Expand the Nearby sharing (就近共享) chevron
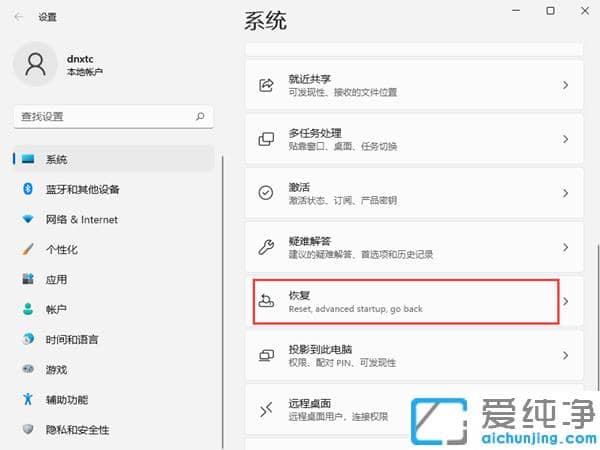Viewport: 600px width, 450px height. [565, 85]
